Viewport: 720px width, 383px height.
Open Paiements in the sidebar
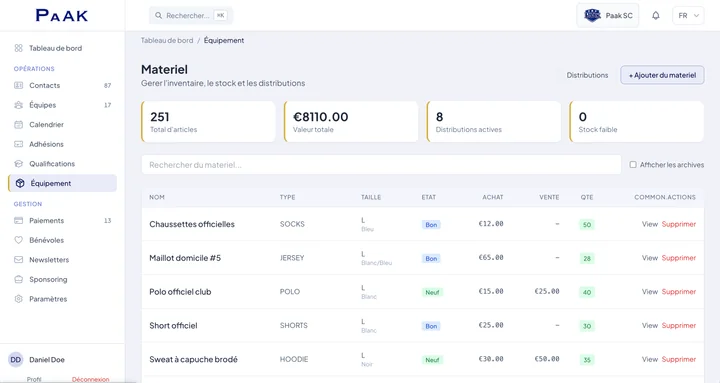62,220
